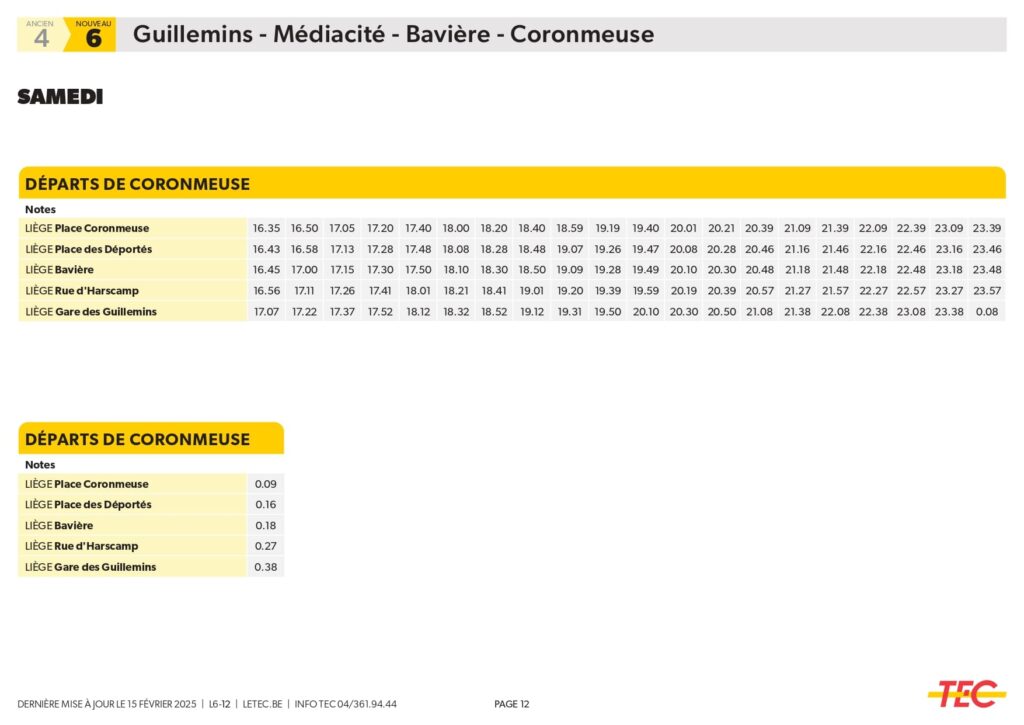Open the LETEC.BE link in the footer
This screenshot has height=725, width=1024.
click(x=263, y=704)
